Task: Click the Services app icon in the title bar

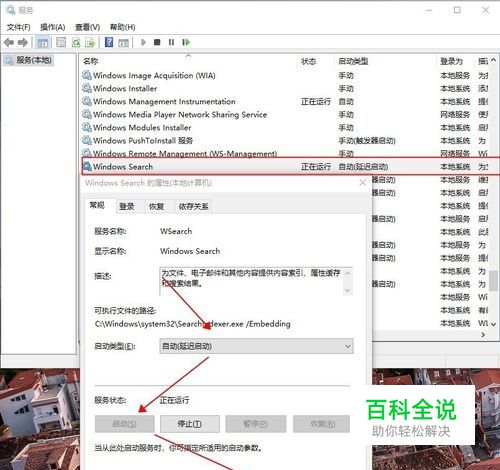Action: point(10,10)
